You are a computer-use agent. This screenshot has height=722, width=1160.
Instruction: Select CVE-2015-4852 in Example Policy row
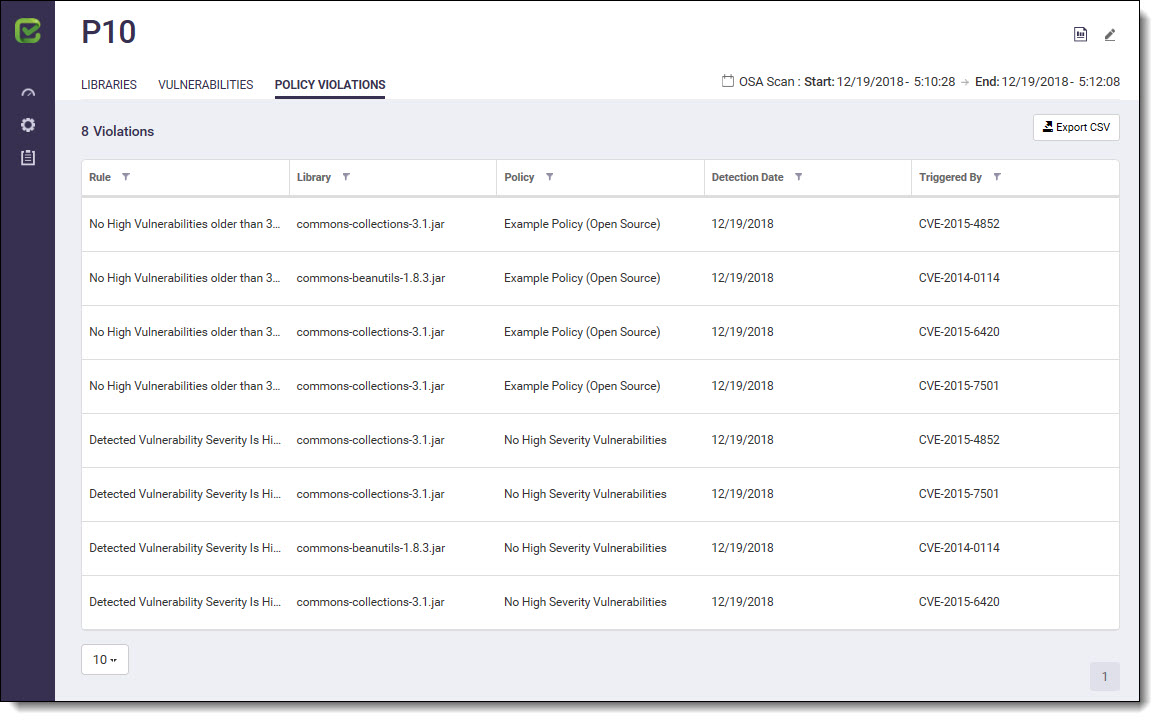[959, 224]
